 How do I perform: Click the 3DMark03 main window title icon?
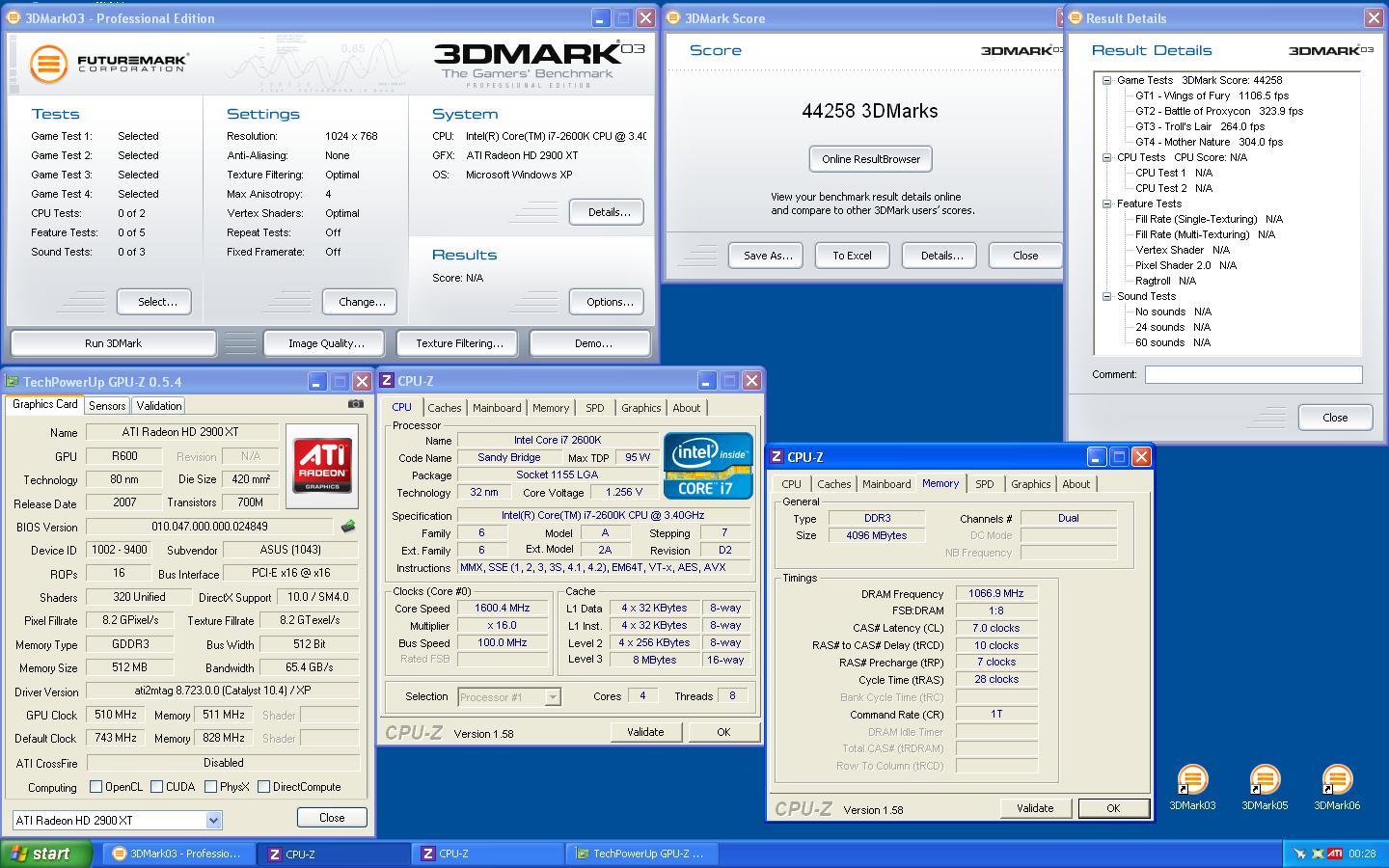point(15,18)
